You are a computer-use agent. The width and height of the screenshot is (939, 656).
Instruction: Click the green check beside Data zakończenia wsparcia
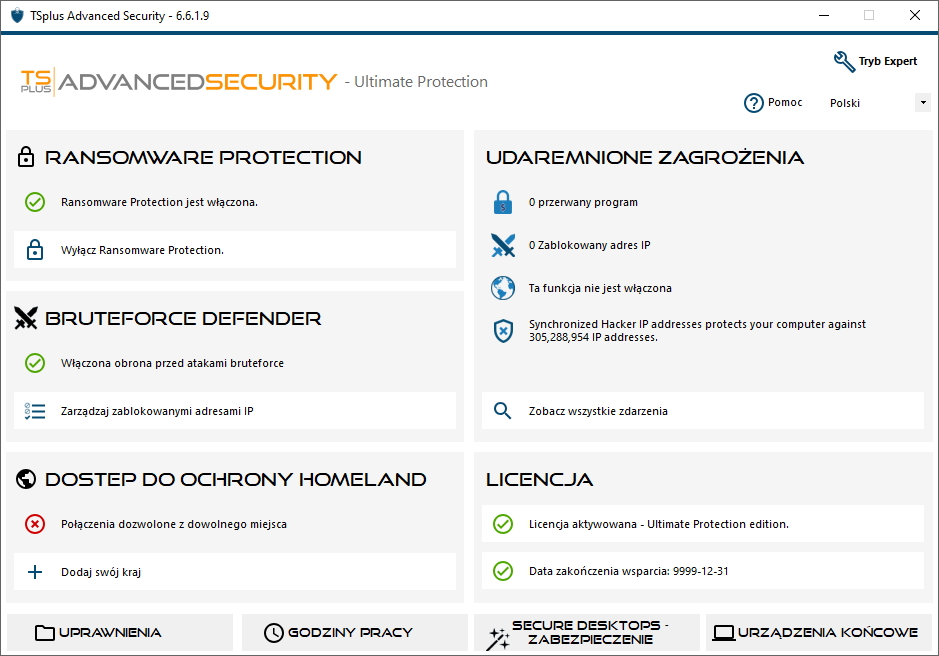click(502, 571)
